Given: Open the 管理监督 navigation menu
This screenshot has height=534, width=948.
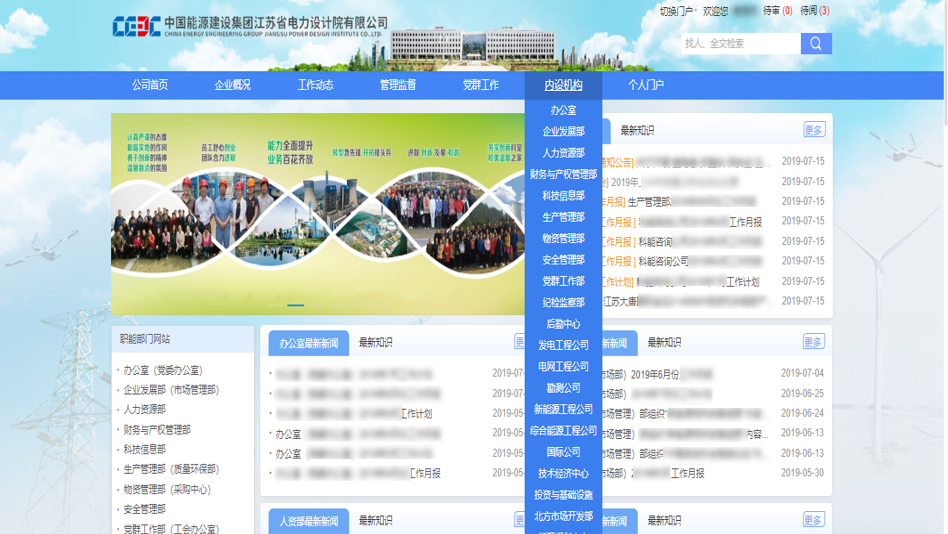Looking at the screenshot, I should point(398,85).
